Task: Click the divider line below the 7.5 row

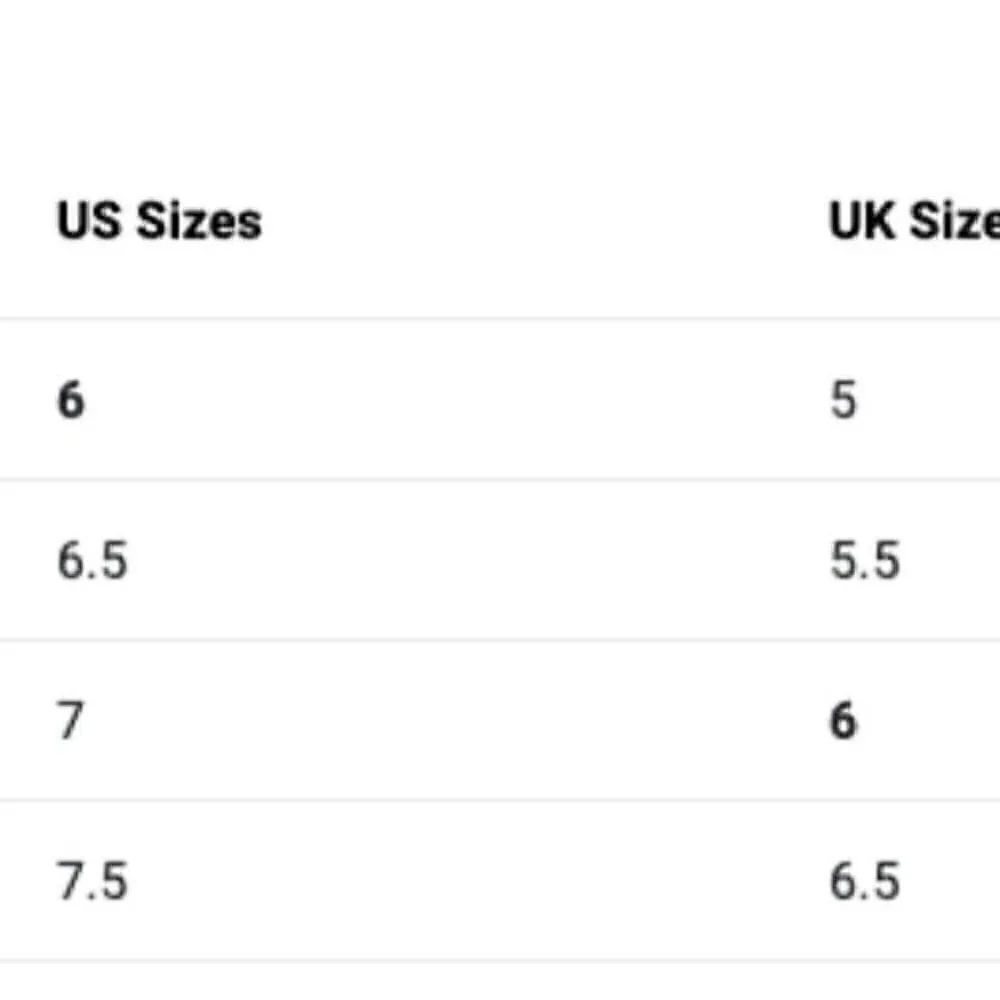Action: 500,960
